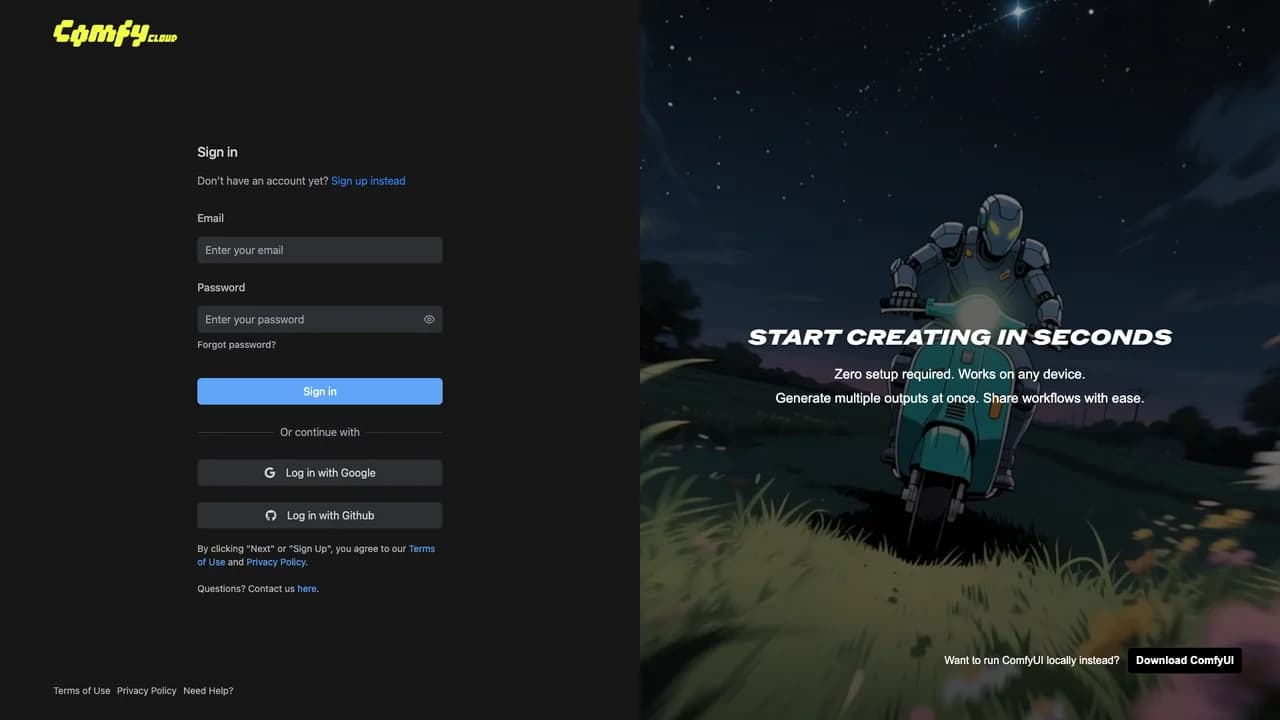
Task: Open the Forgot password link
Action: 236,345
